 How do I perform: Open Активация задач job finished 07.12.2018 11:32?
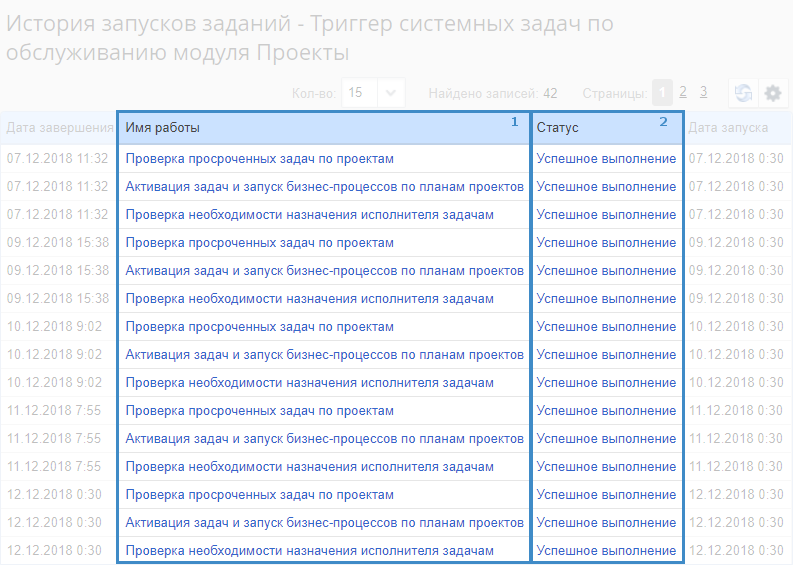324,186
